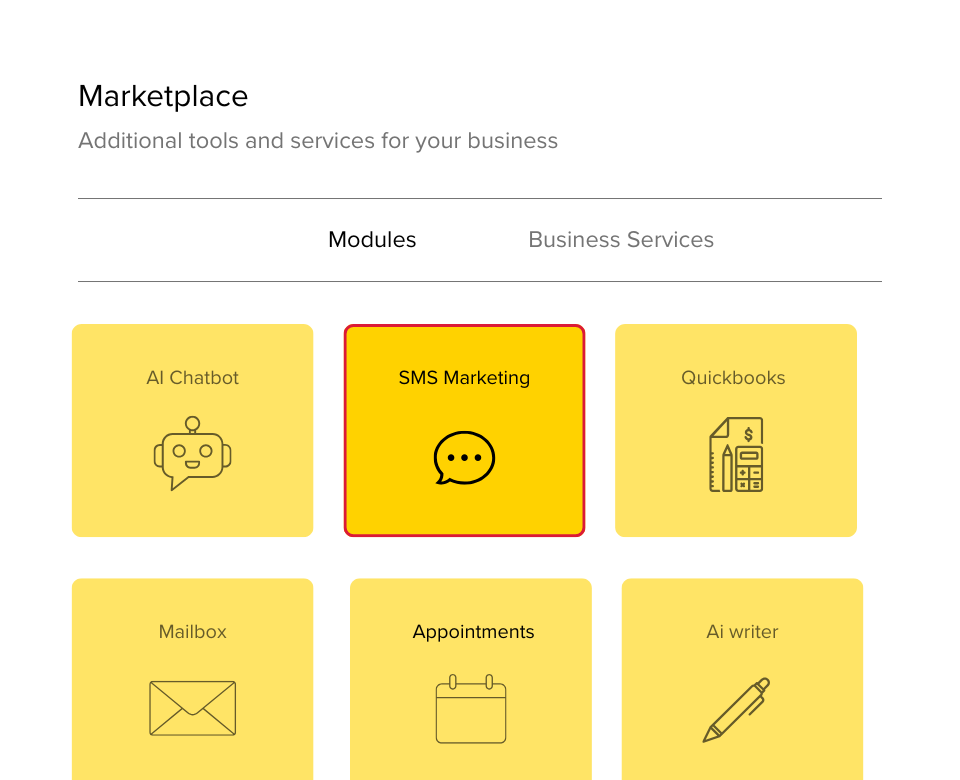The width and height of the screenshot is (960, 780).
Task: Select the Mailbox module label
Action: (192, 632)
